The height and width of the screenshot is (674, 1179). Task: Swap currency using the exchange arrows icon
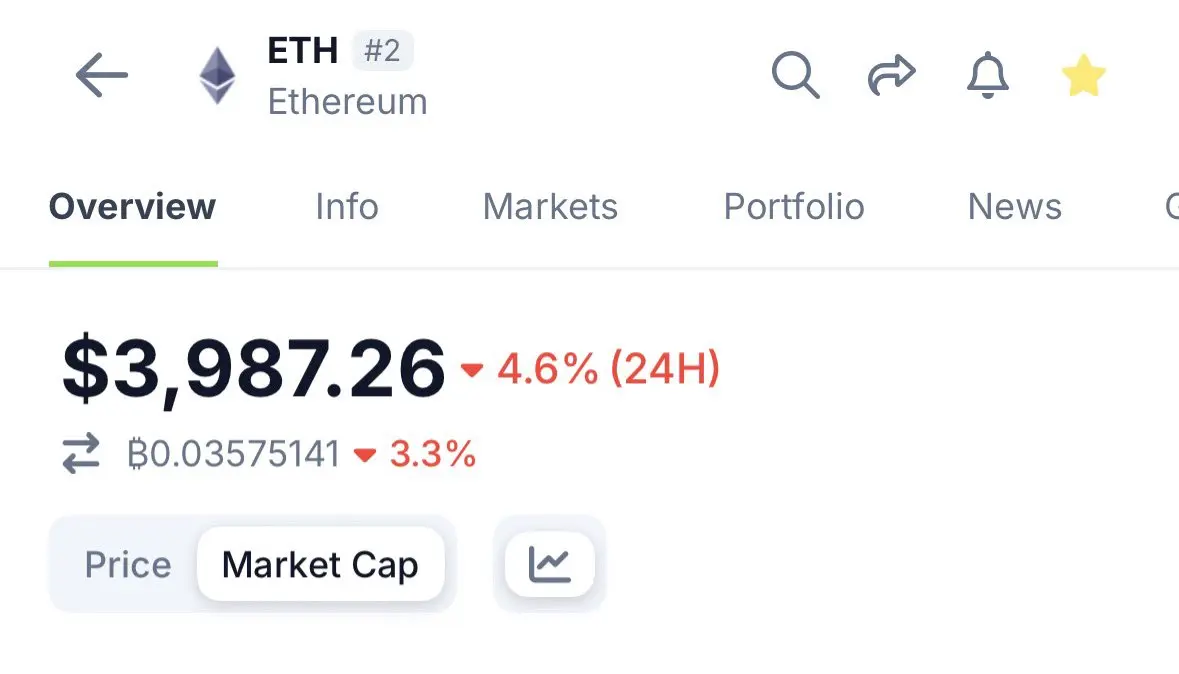pos(80,454)
